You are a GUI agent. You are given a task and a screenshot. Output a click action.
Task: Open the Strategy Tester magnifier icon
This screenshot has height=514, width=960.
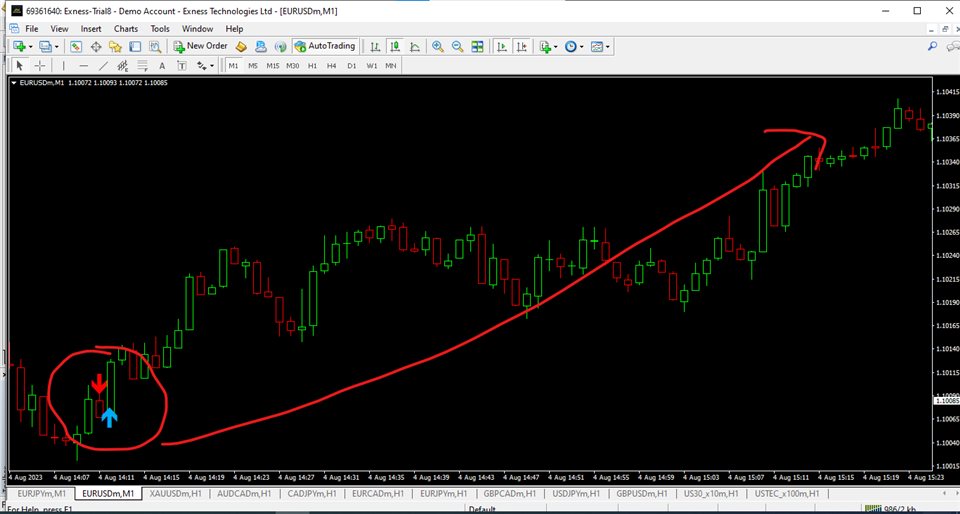coord(155,47)
